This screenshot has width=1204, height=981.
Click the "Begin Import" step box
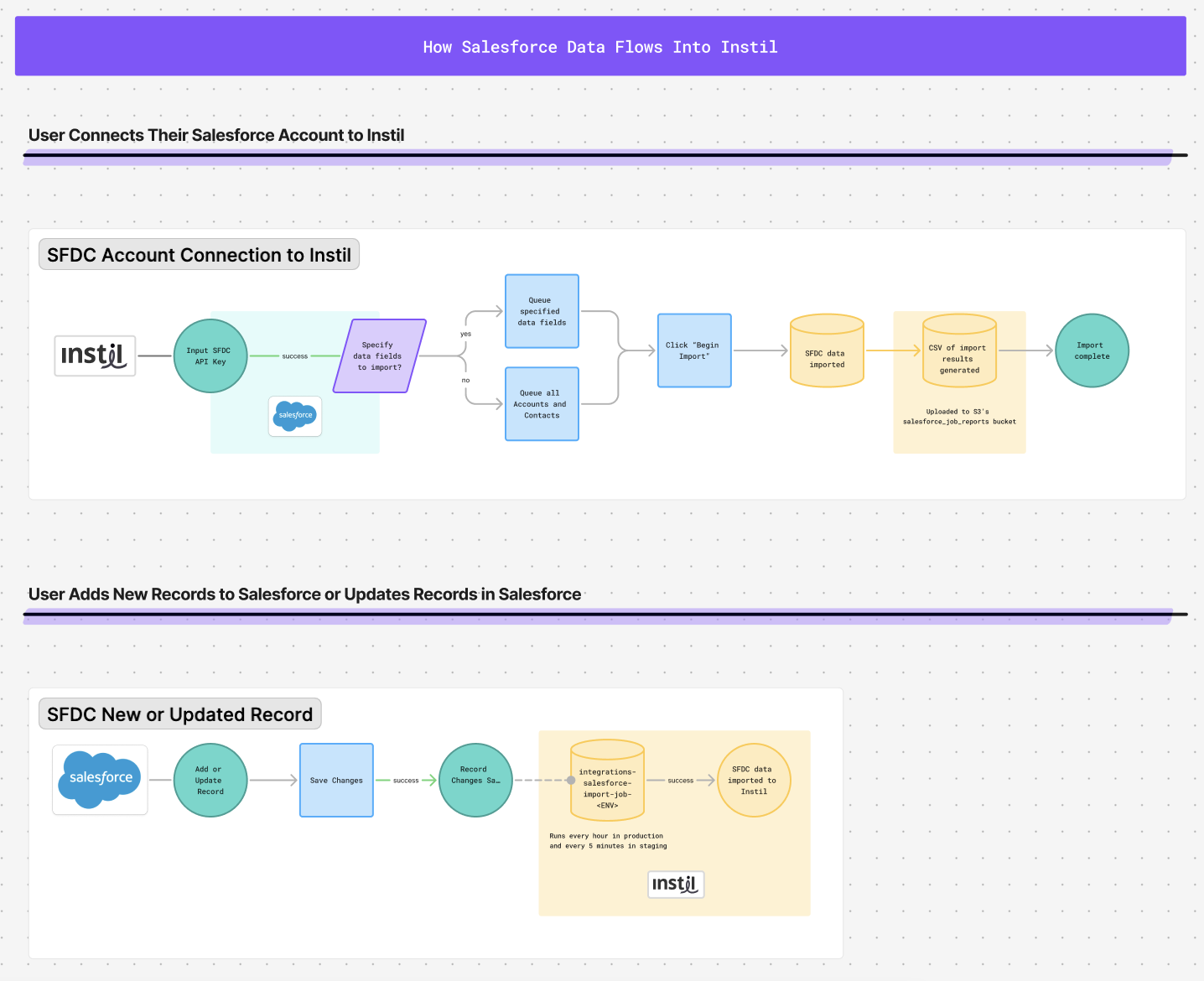pos(694,350)
